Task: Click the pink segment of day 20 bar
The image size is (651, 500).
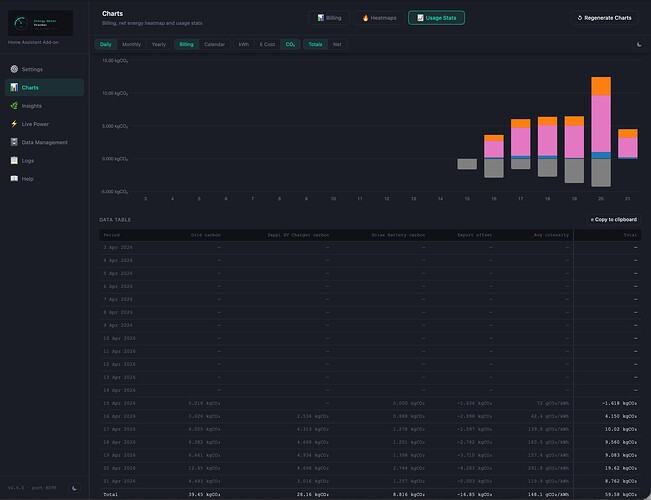Action: click(x=601, y=124)
